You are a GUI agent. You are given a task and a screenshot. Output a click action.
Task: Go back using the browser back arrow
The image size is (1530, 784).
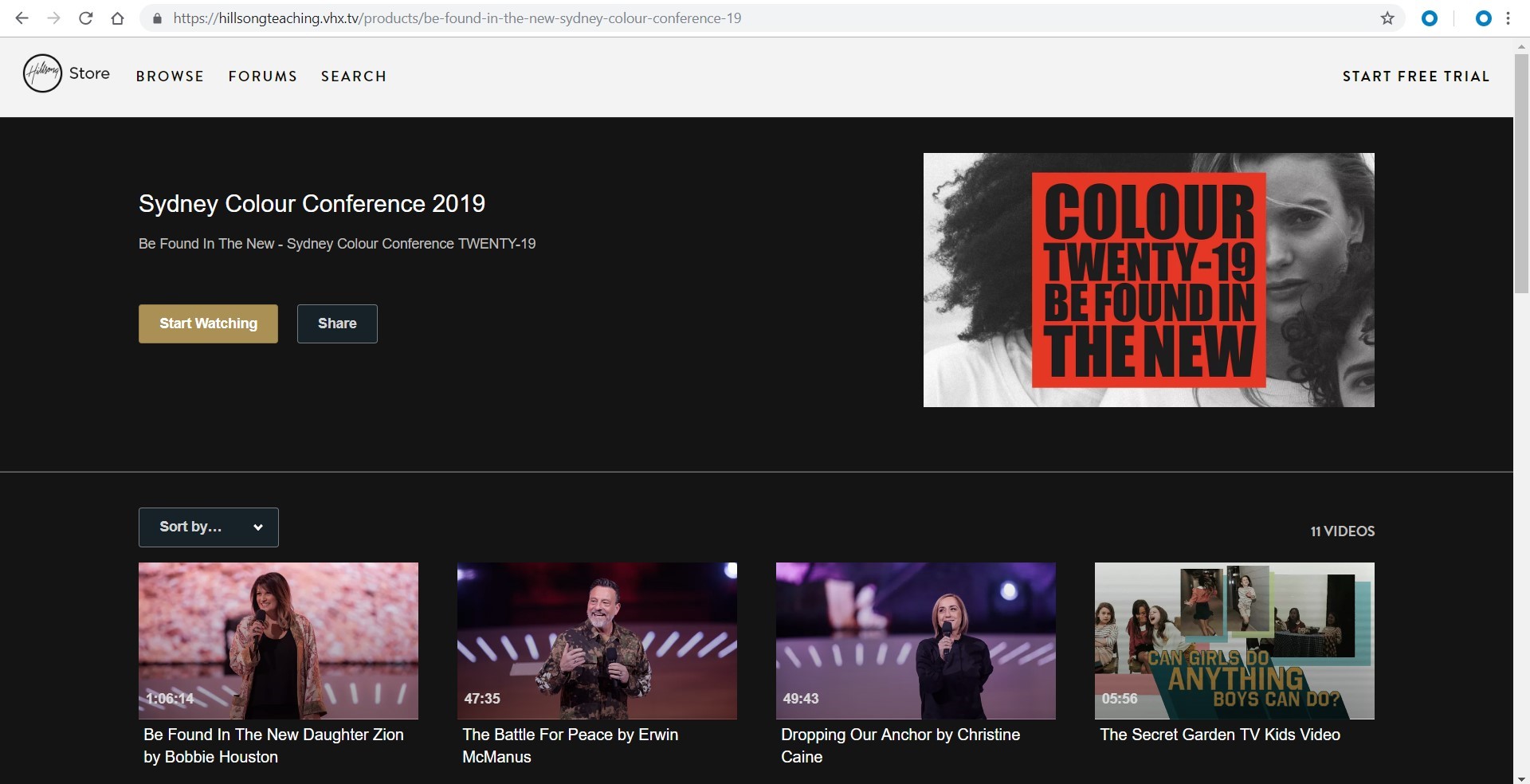coord(22,18)
